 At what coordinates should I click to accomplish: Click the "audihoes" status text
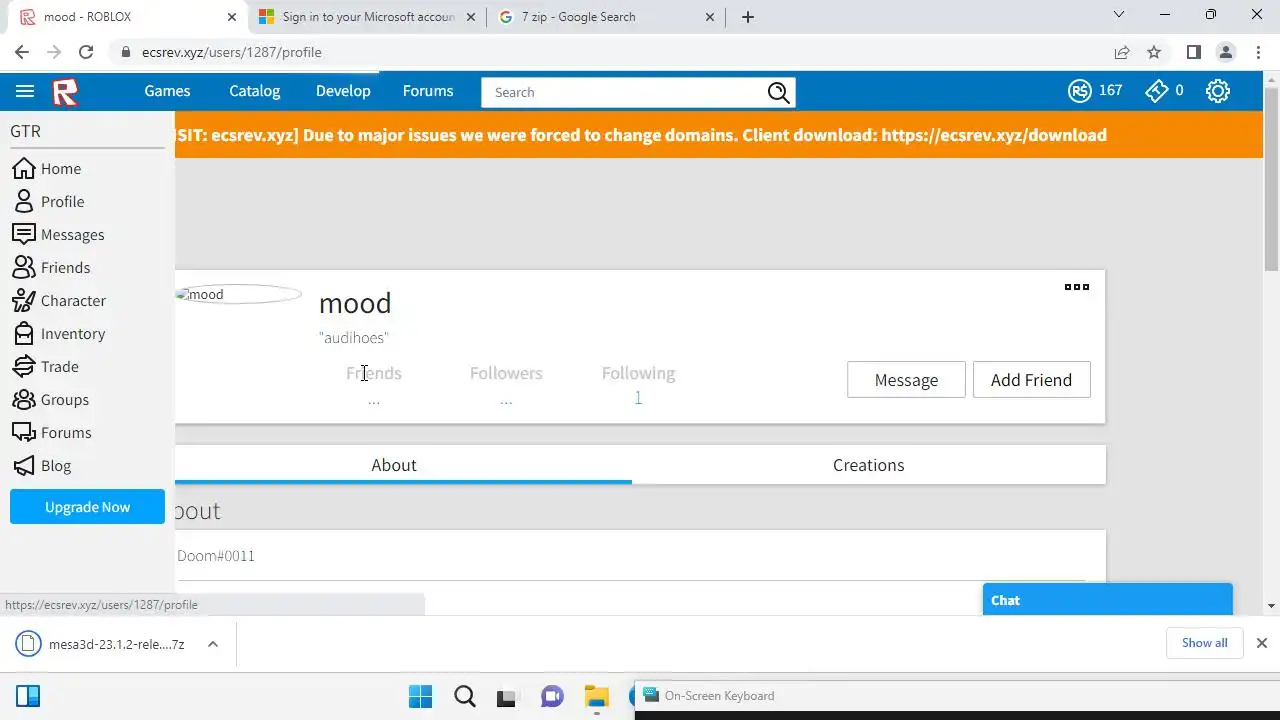(354, 338)
